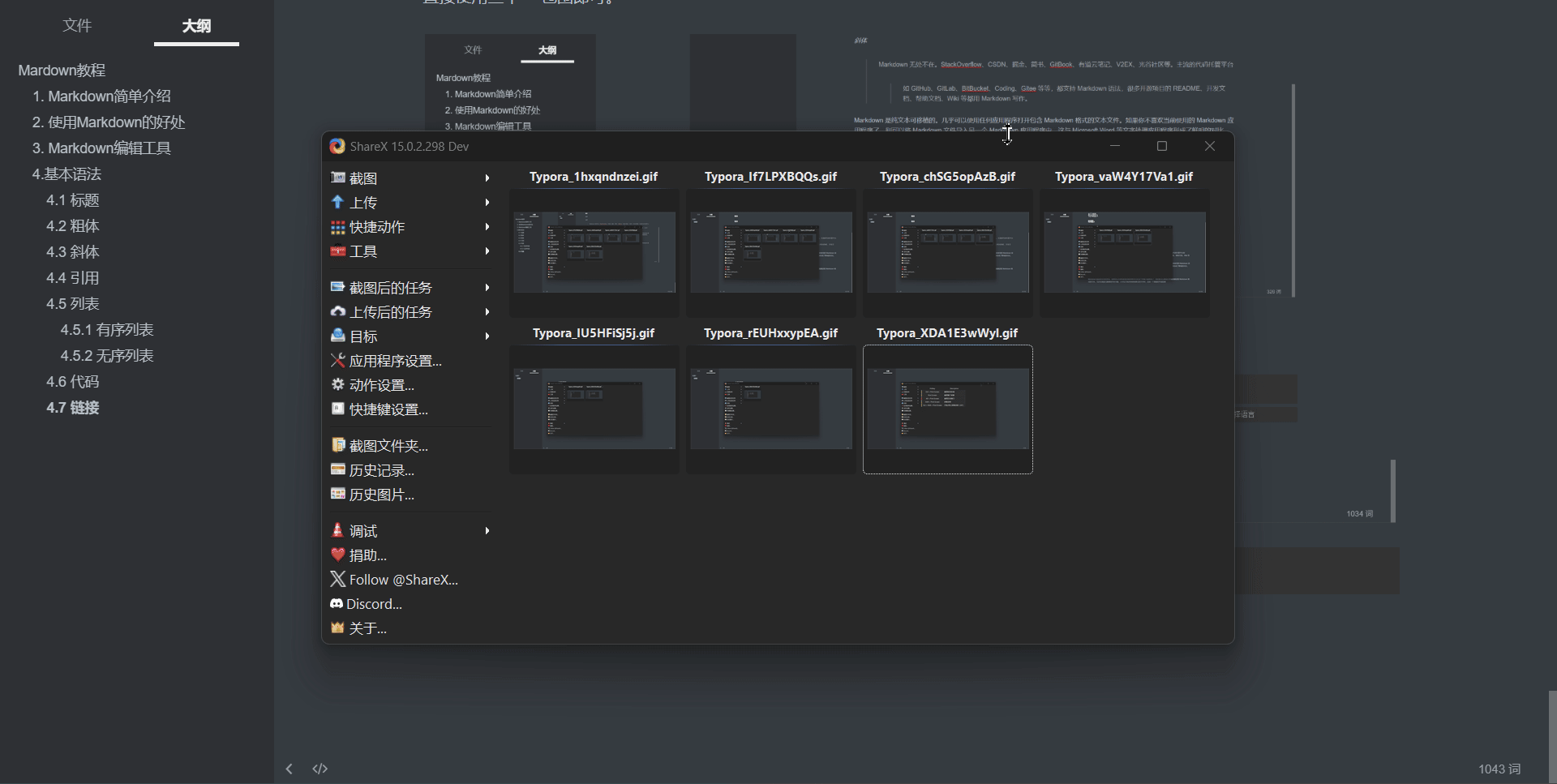
Task: Expand the 上传后的任务 submenu arrow
Action: point(487,311)
